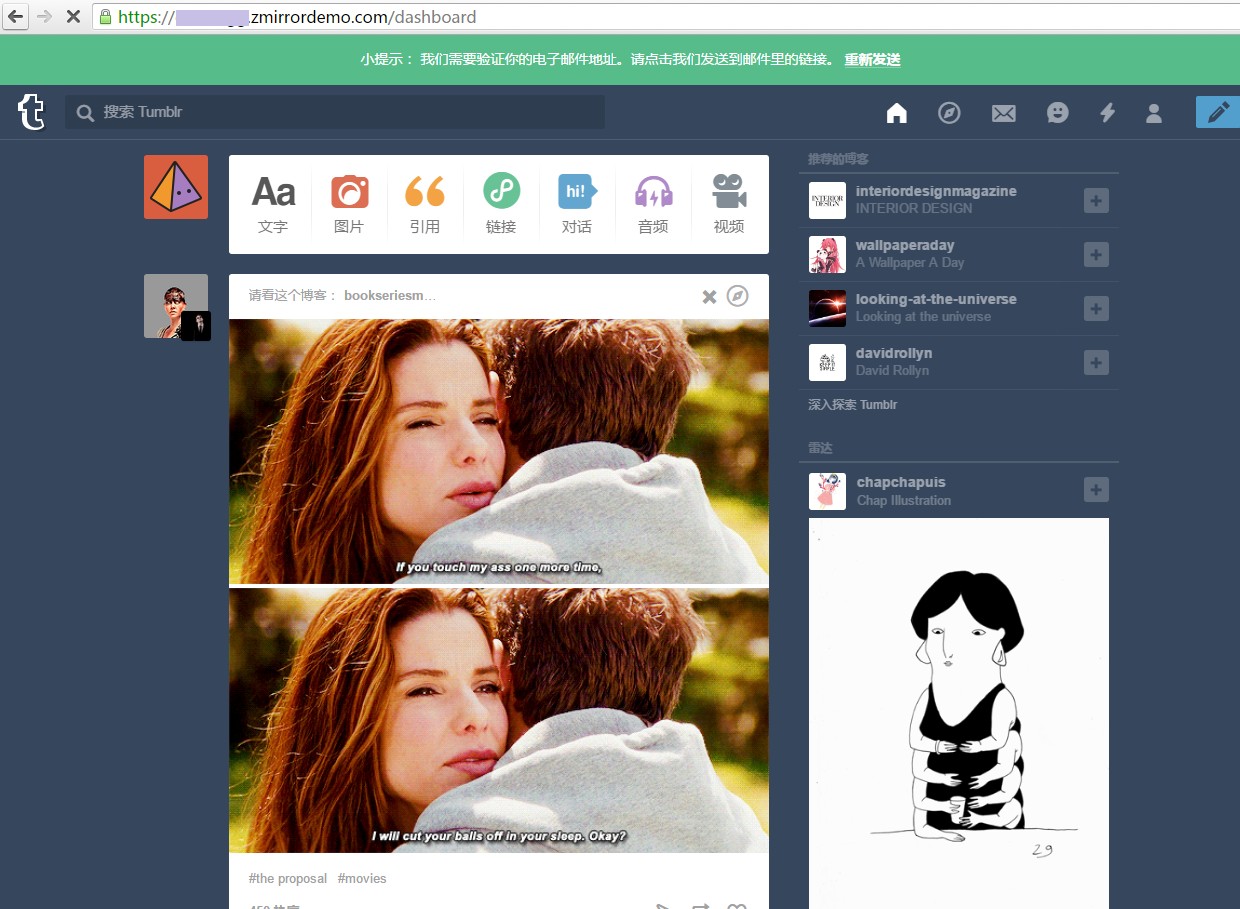This screenshot has width=1240, height=909.
Task: Click the 重新发送 resend link
Action: point(872,59)
